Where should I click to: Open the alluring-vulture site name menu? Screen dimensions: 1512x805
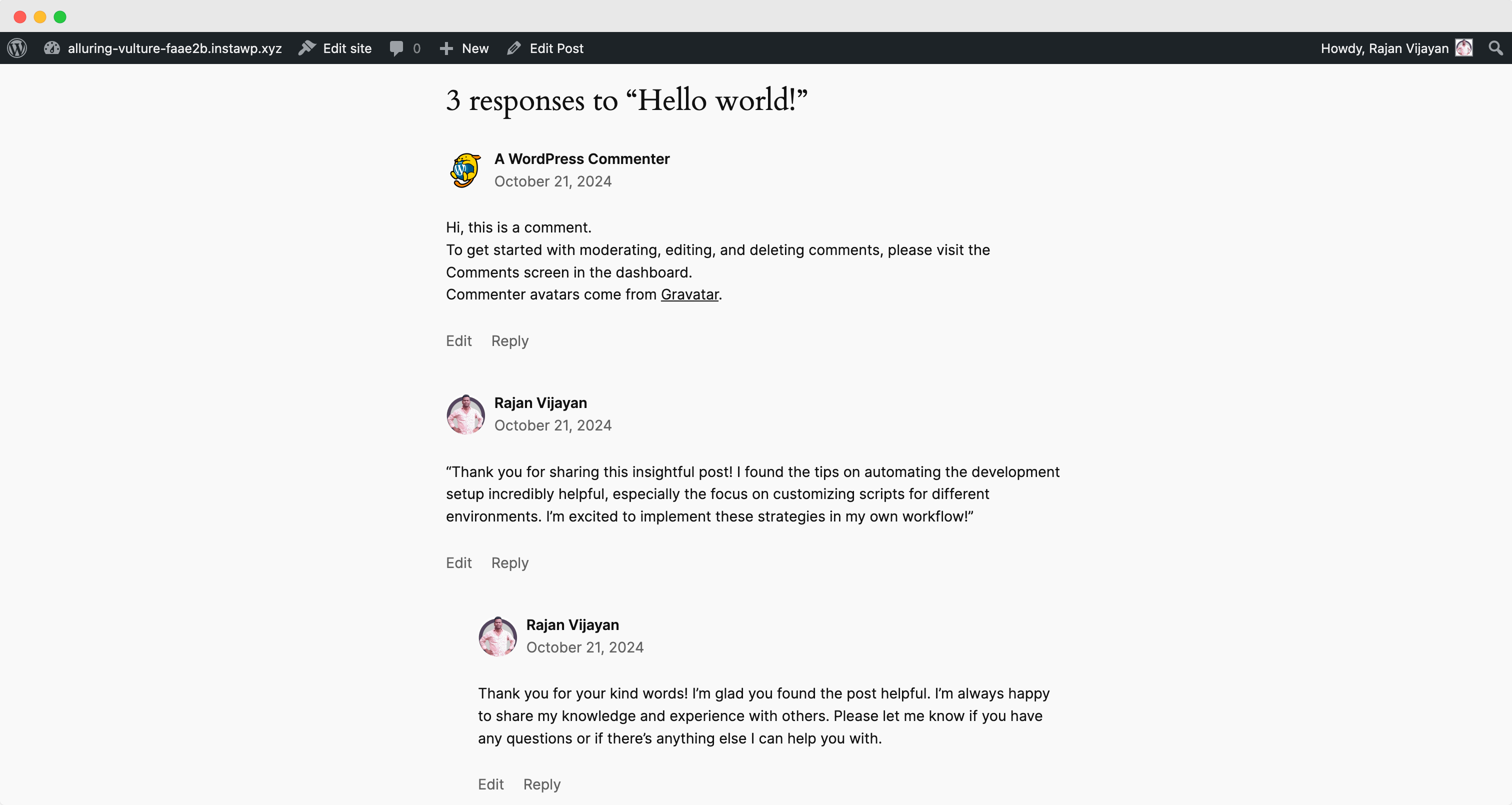(174, 48)
